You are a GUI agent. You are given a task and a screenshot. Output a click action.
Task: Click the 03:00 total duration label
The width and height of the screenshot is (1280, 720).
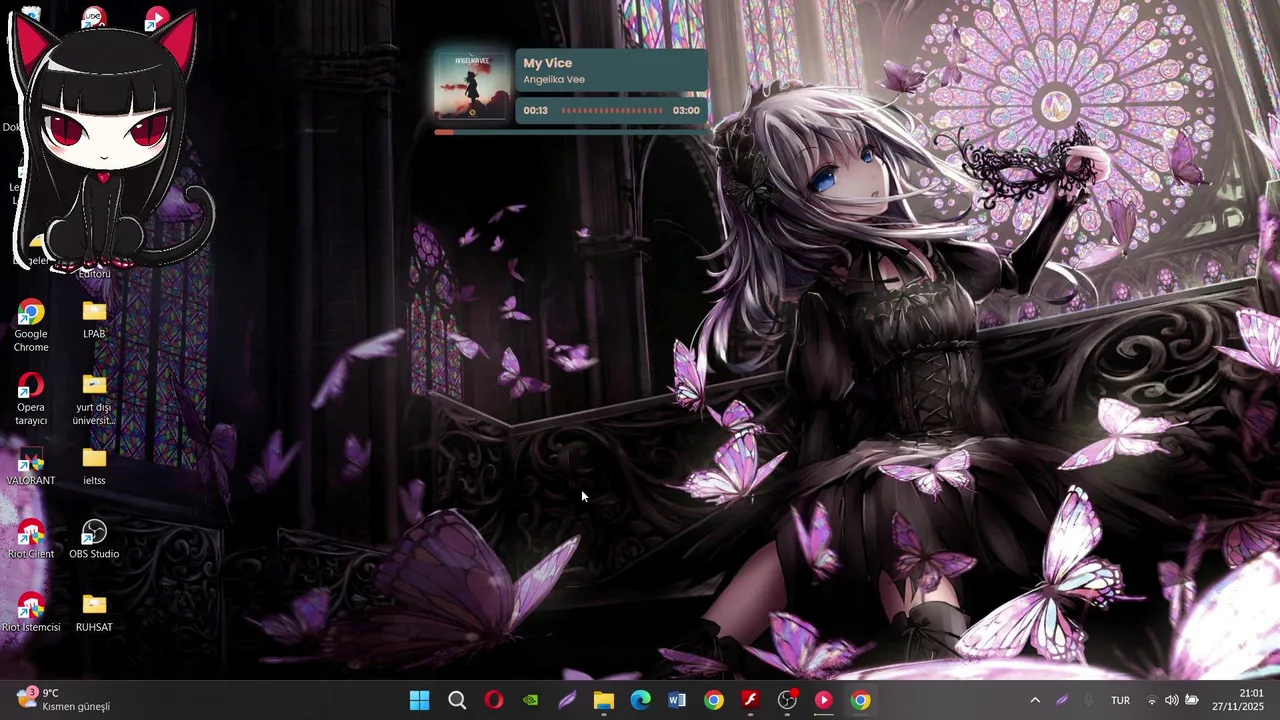pos(686,111)
